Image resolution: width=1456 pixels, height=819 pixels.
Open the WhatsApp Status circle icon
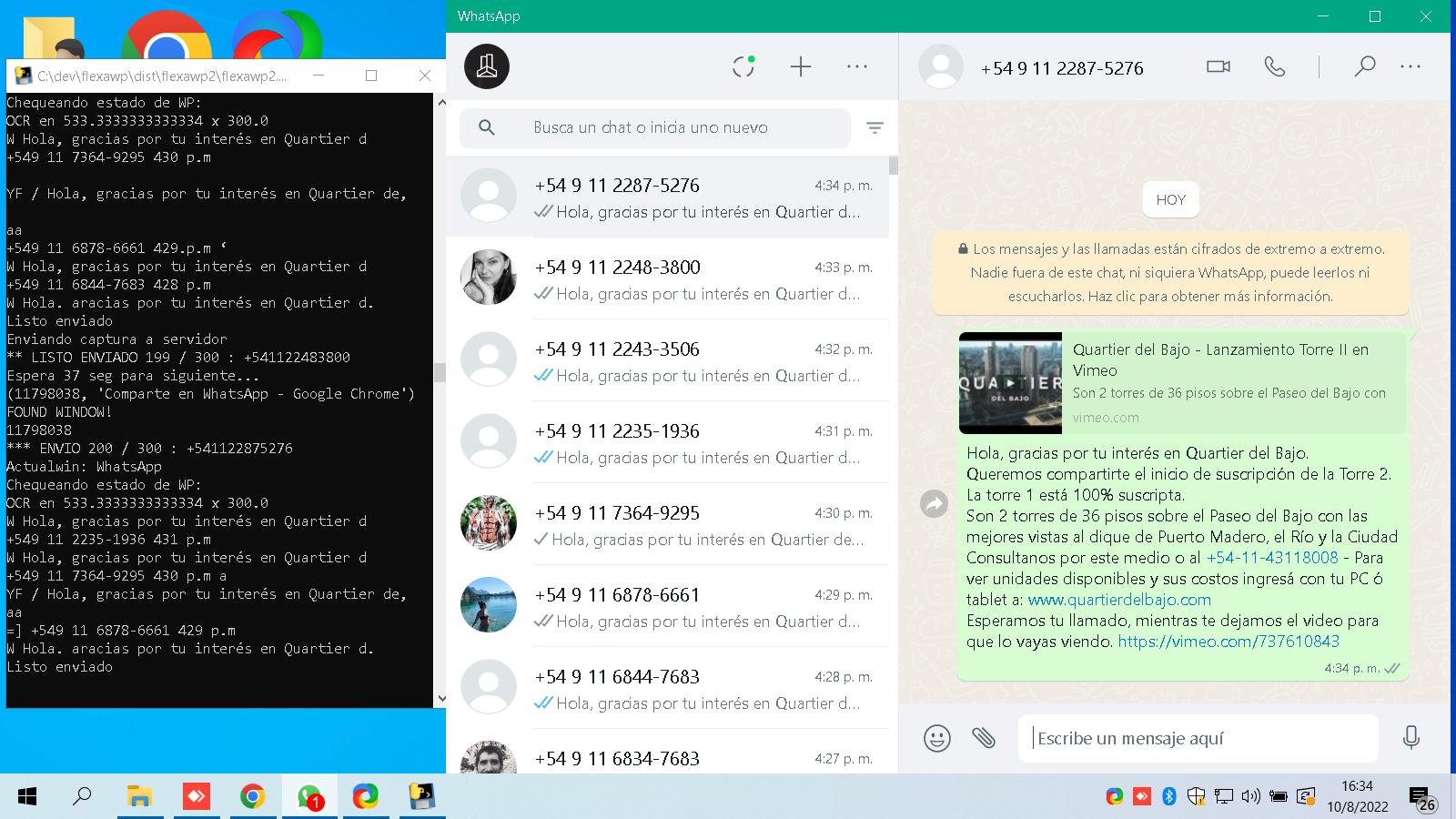(743, 66)
